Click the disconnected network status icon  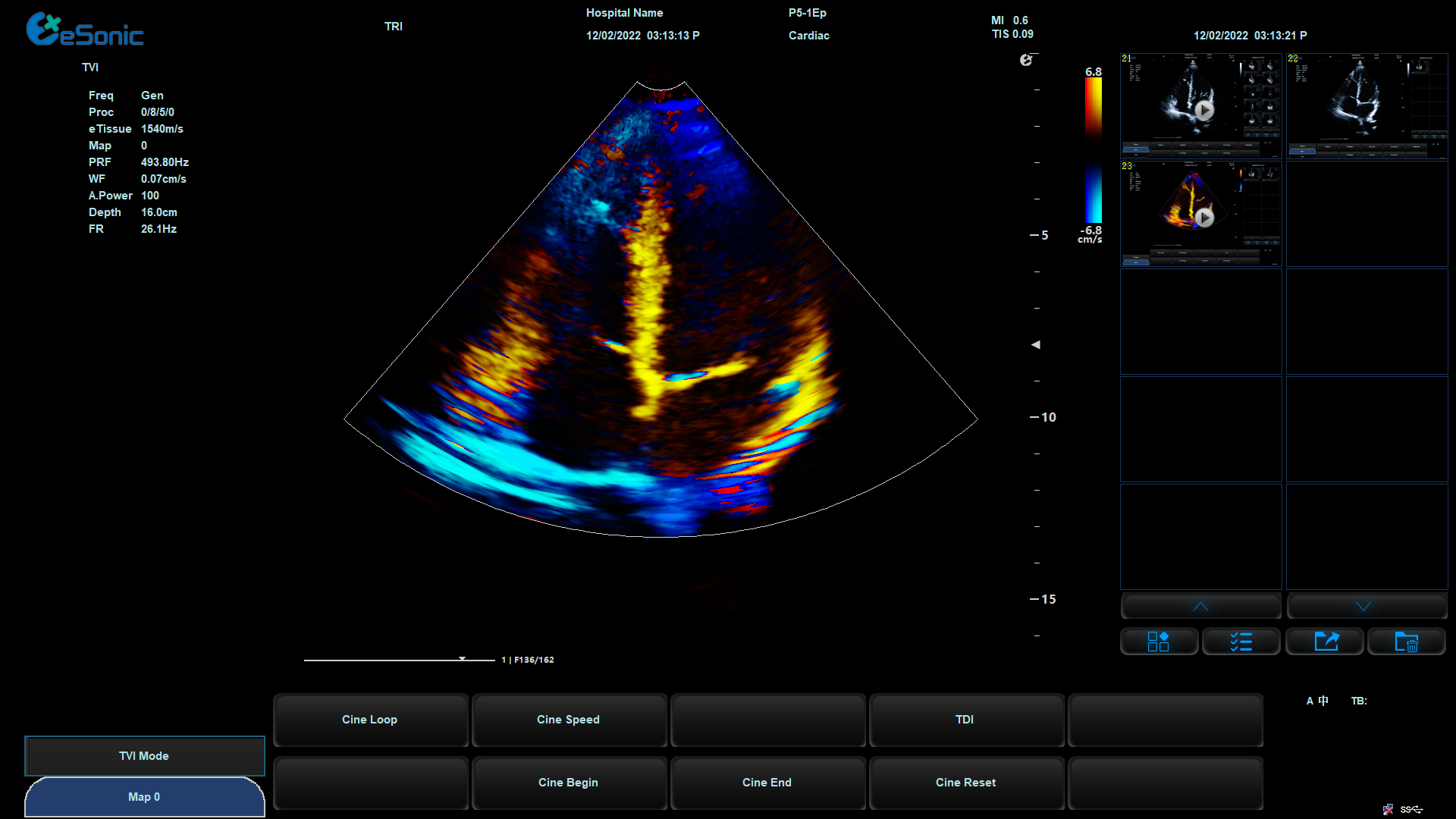1388,809
